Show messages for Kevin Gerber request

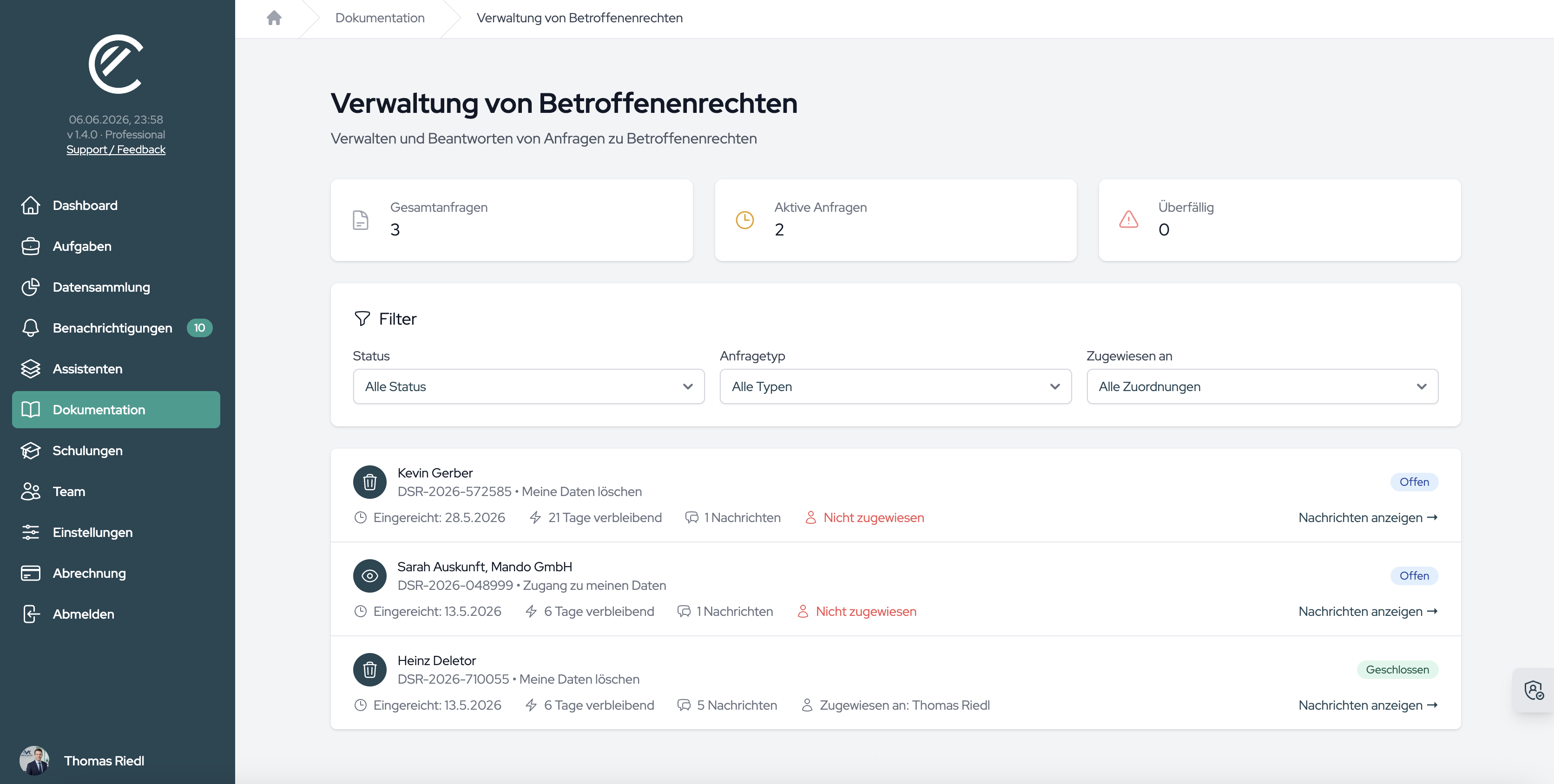coord(1368,517)
